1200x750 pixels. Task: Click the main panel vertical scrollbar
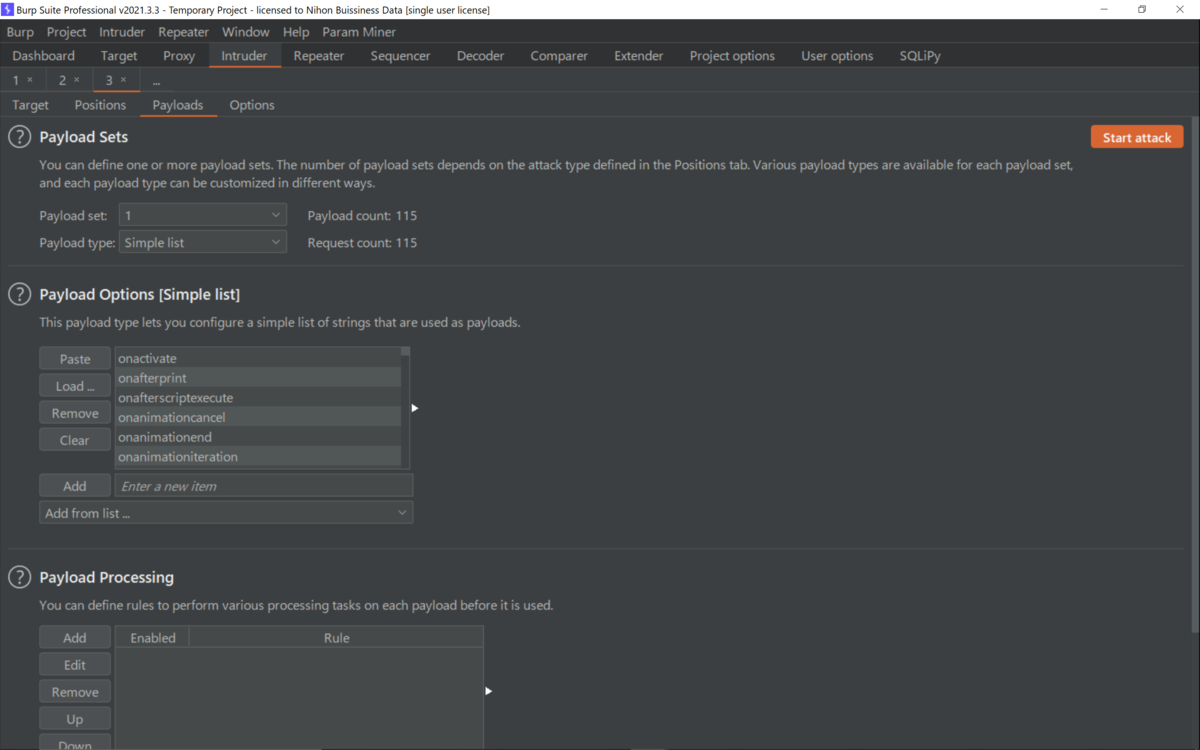1195,375
